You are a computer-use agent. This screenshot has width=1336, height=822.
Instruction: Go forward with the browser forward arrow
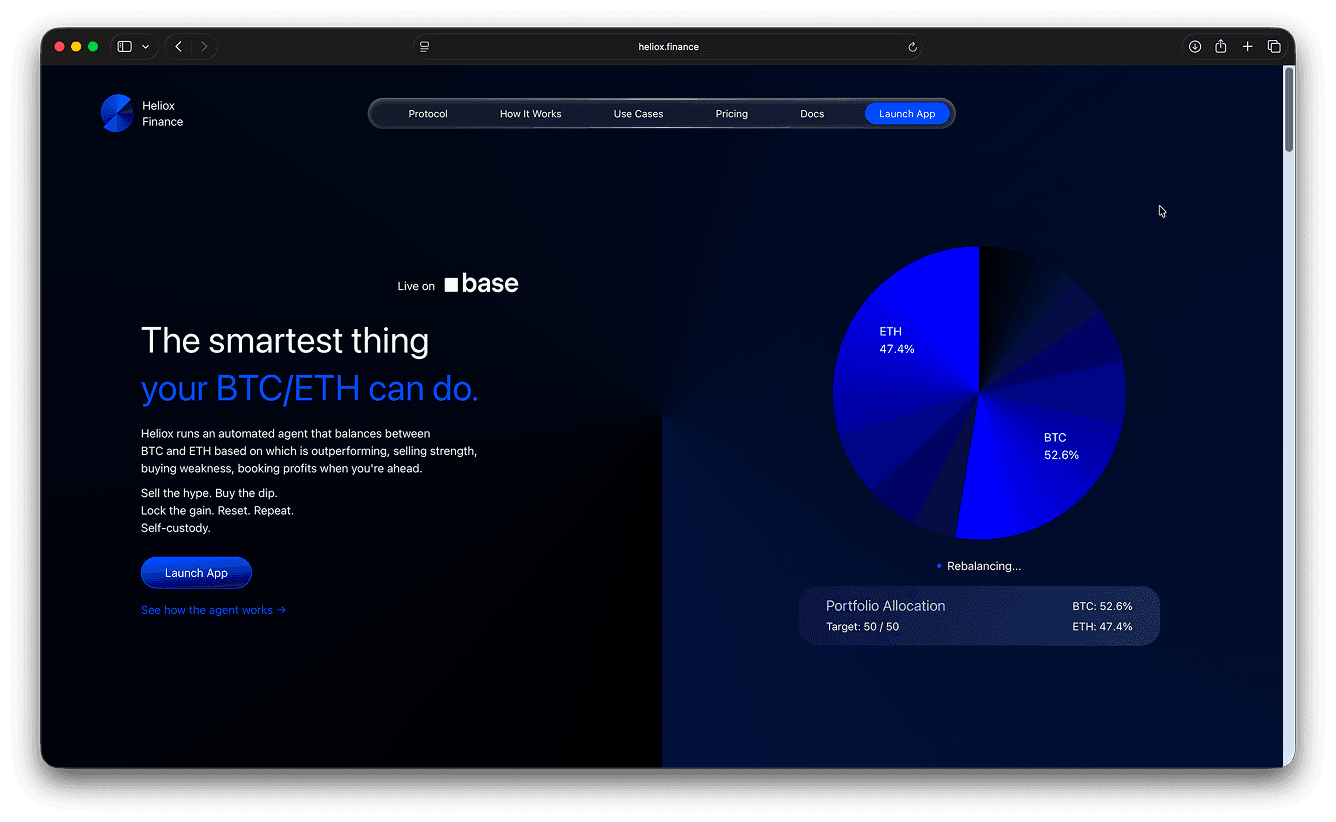tap(204, 47)
